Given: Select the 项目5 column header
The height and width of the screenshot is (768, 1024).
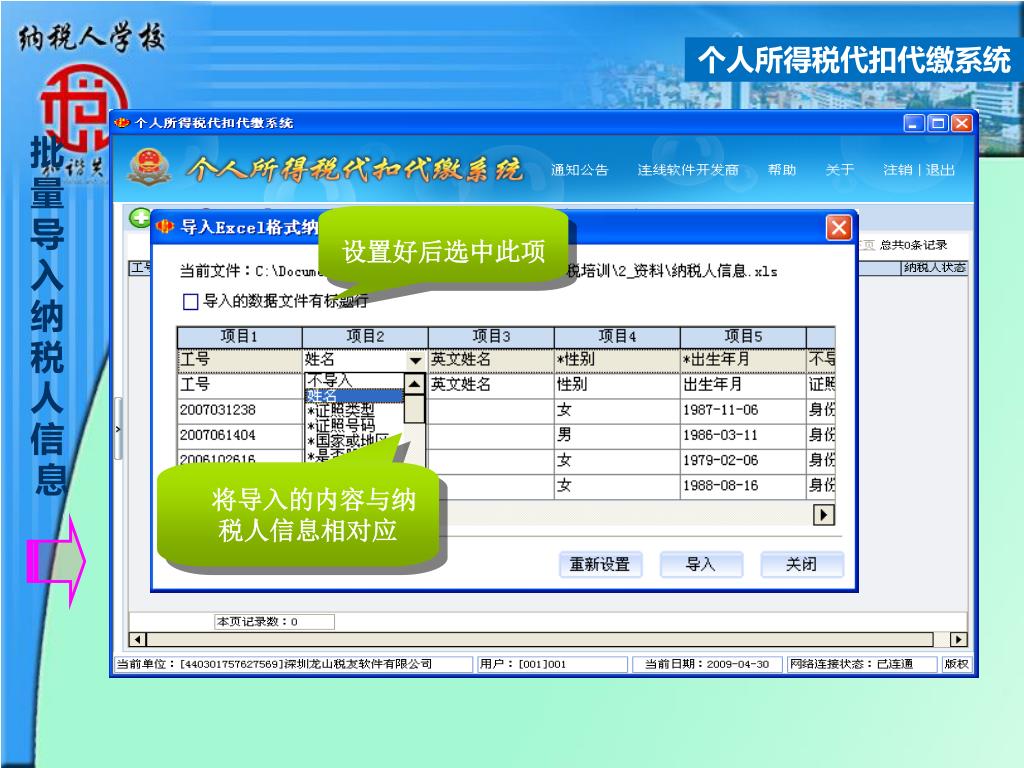Looking at the screenshot, I should pos(743,337).
